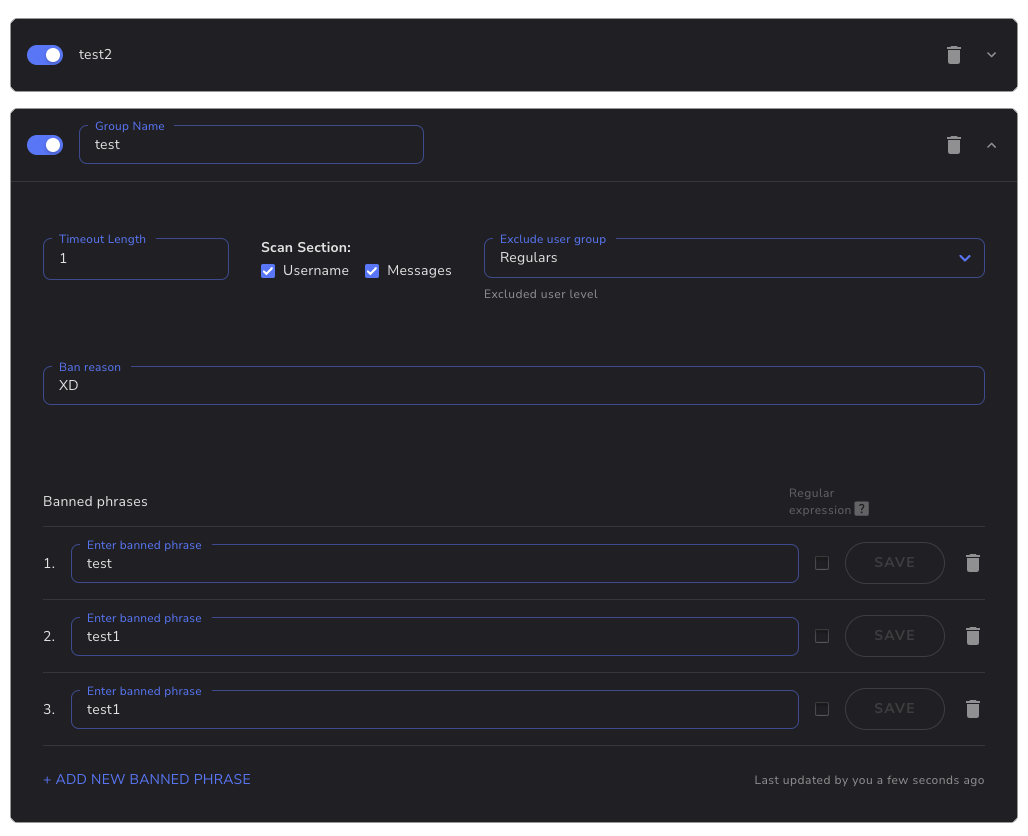Delete the test2 group using trash icon
This screenshot has width=1028, height=836.
pyautogui.click(x=953, y=55)
